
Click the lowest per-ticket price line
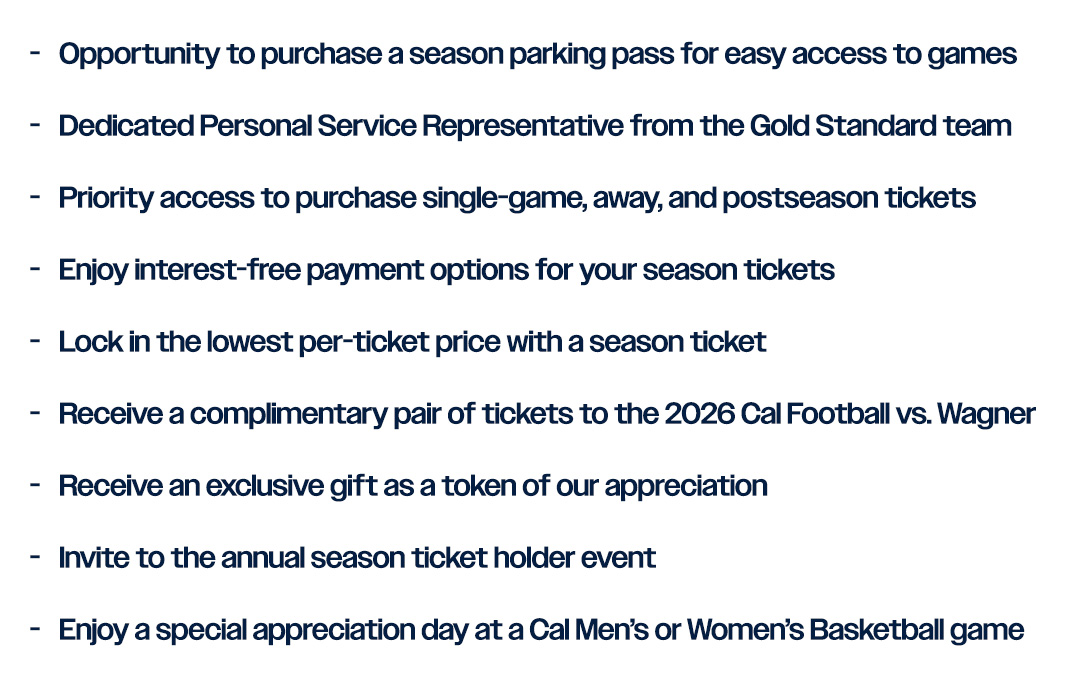[412, 342]
